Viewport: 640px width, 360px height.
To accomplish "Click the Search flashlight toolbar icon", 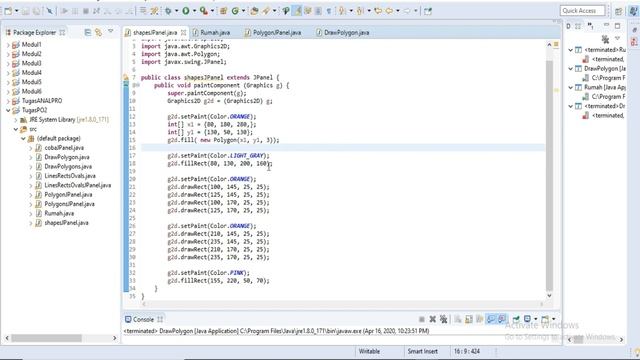I will pos(266,11).
